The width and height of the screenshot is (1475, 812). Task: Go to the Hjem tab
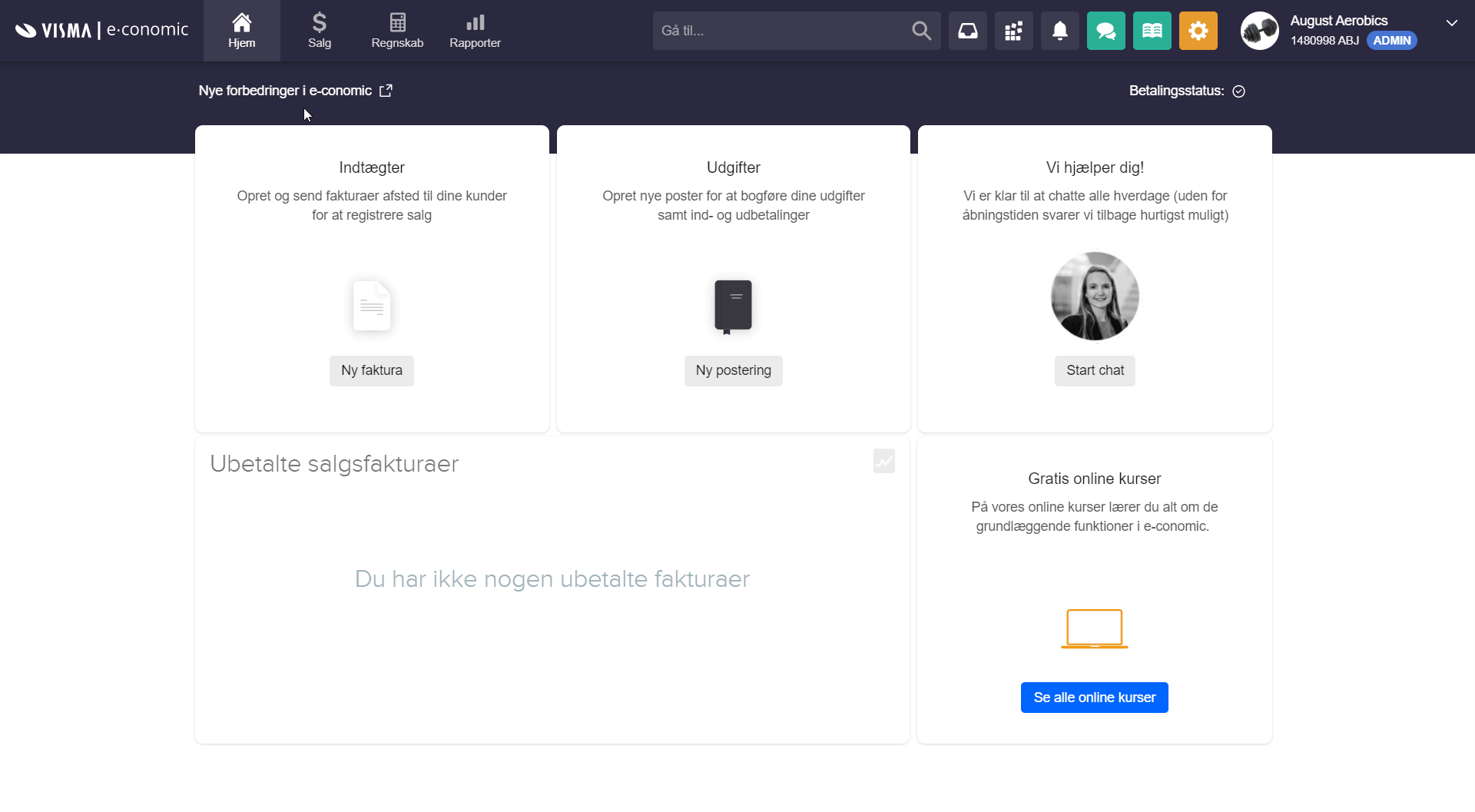pos(241,31)
